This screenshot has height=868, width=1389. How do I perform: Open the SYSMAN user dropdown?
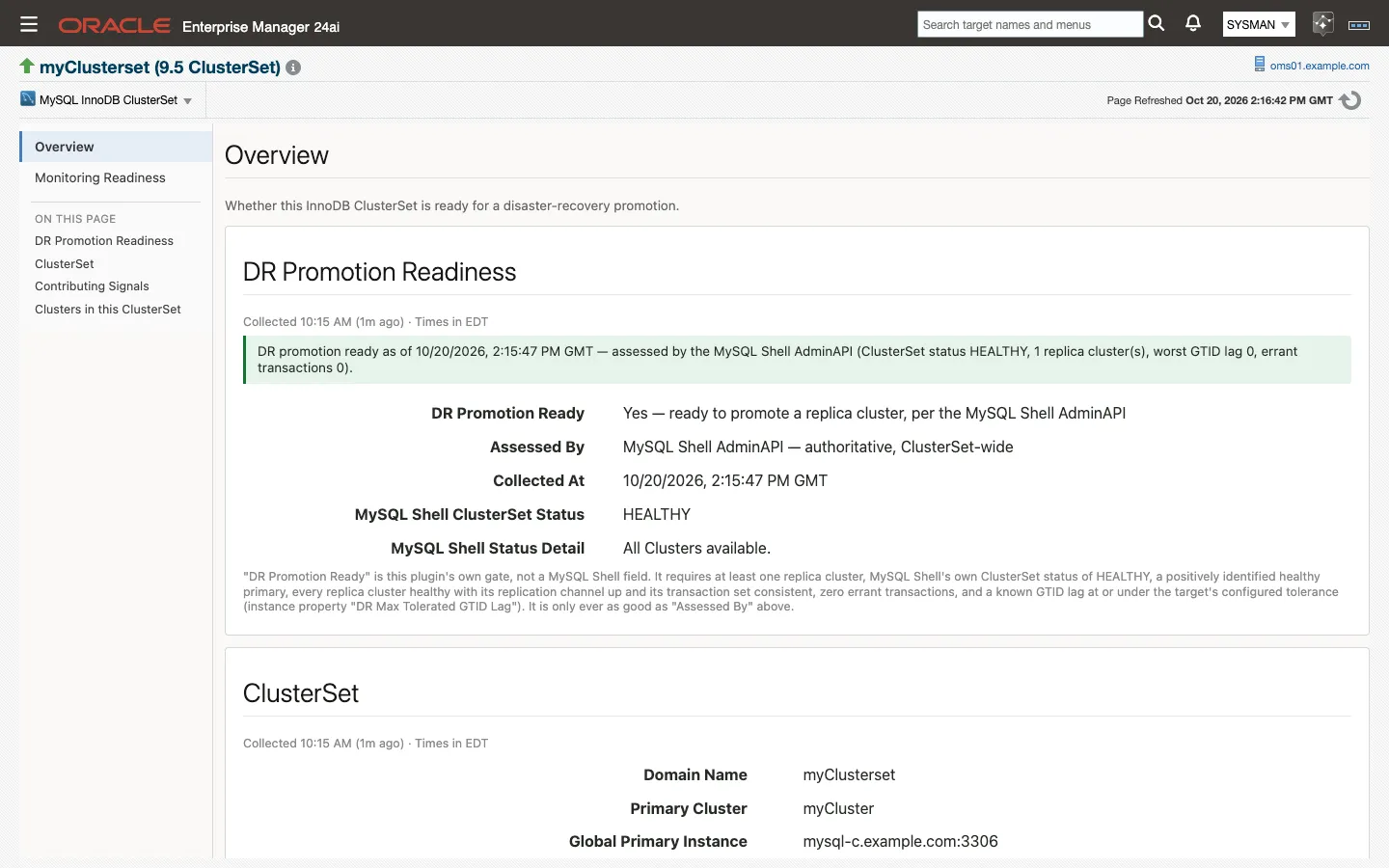pyautogui.click(x=1259, y=25)
